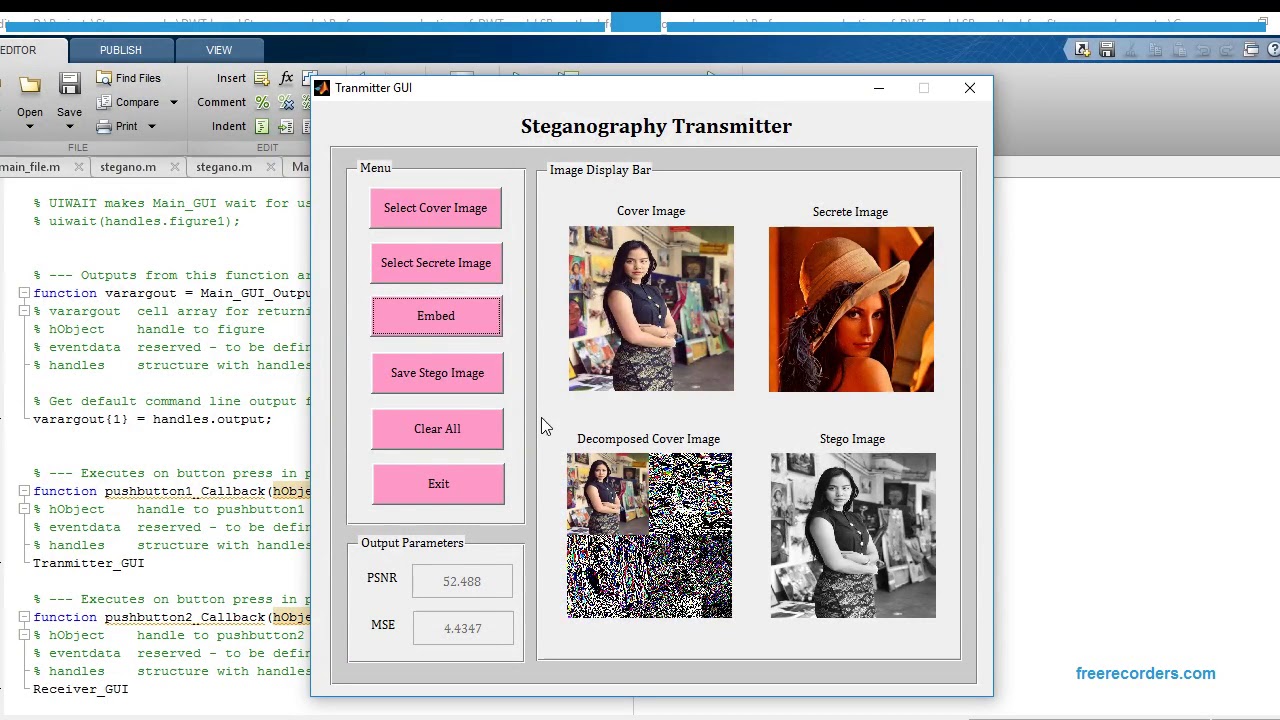The width and height of the screenshot is (1280, 720).
Task: Click the MSE value field 4.4347
Action: (463, 628)
